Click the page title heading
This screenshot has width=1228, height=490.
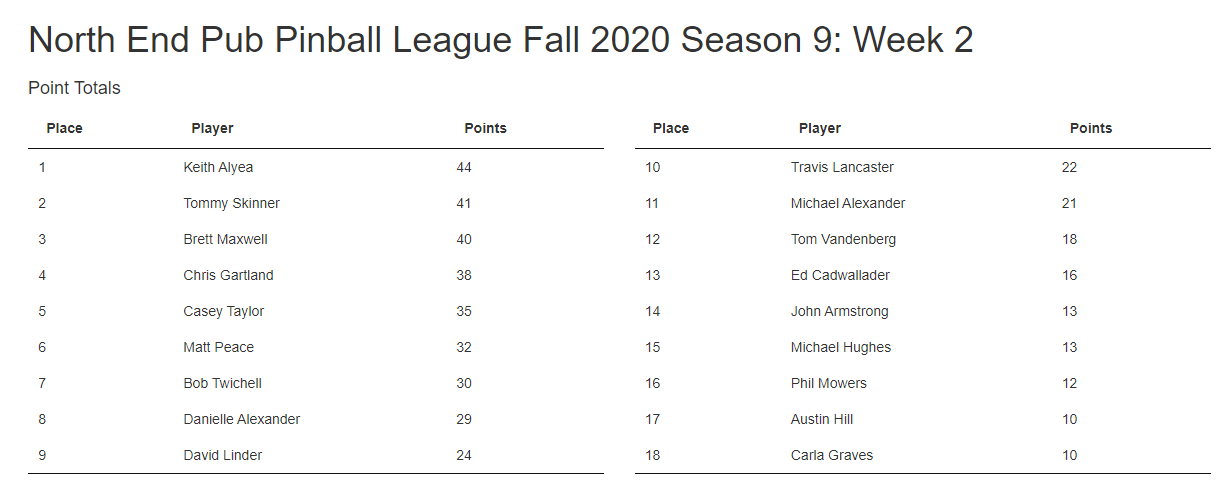click(x=500, y=40)
